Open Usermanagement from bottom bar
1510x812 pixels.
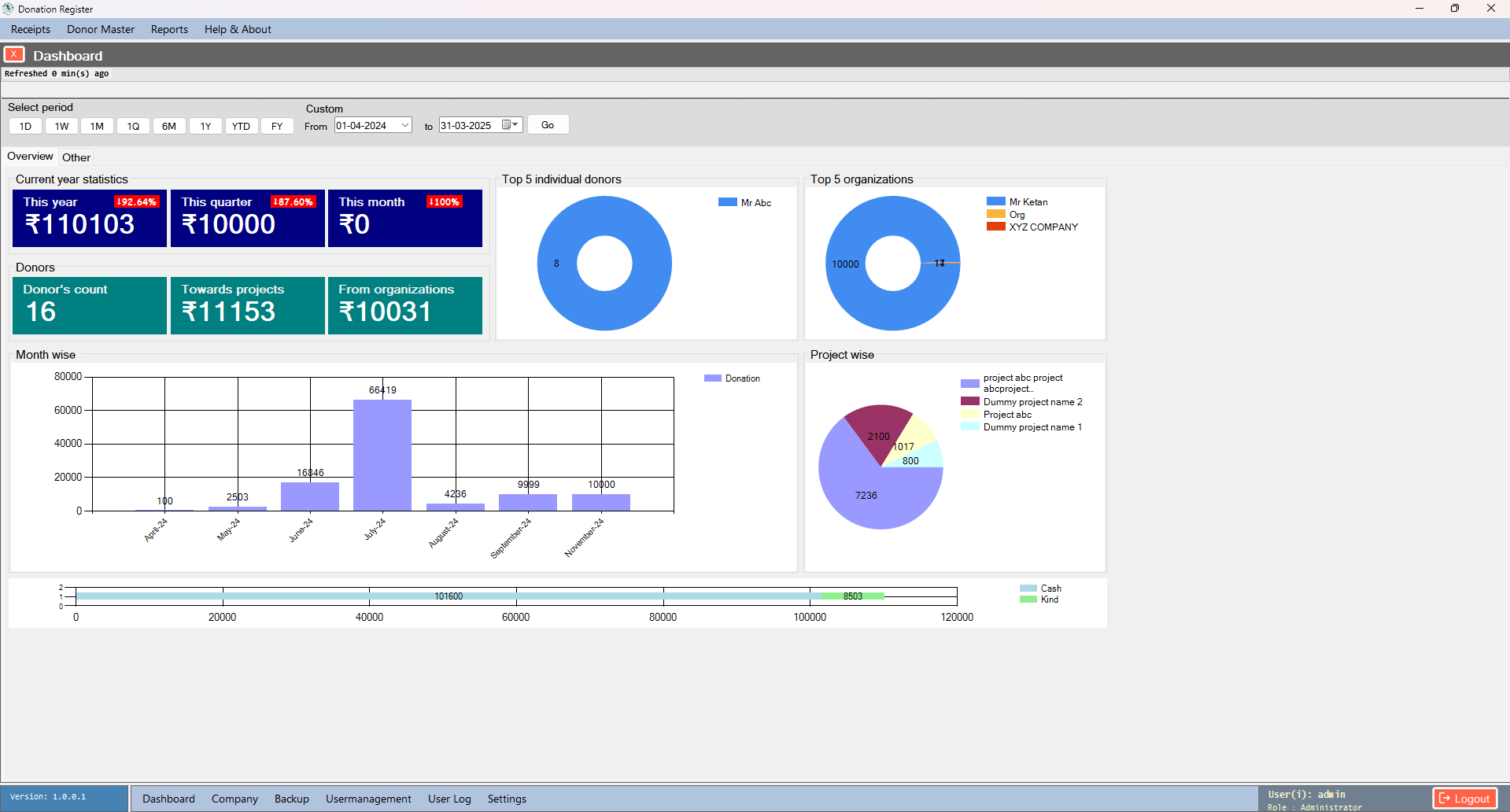tap(368, 799)
